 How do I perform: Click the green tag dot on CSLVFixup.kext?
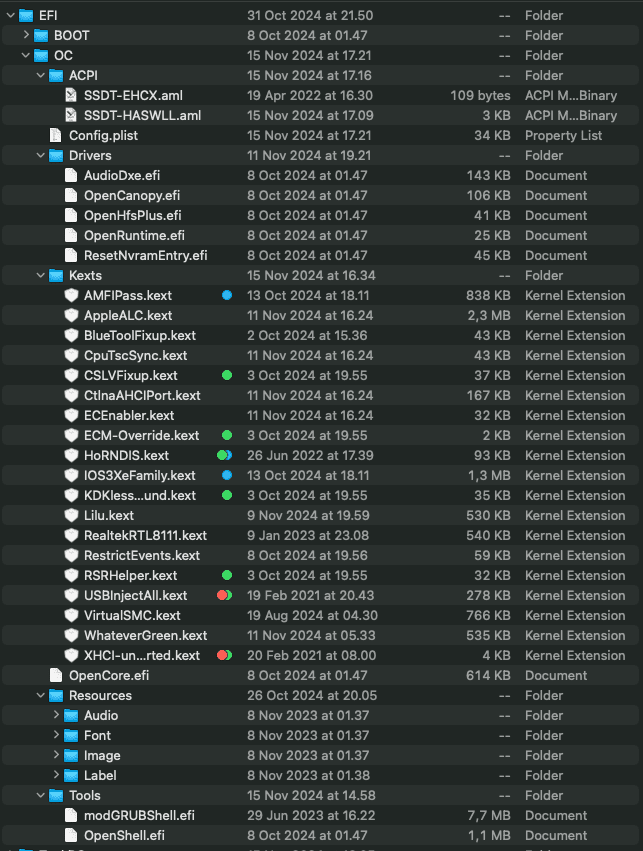point(227,375)
